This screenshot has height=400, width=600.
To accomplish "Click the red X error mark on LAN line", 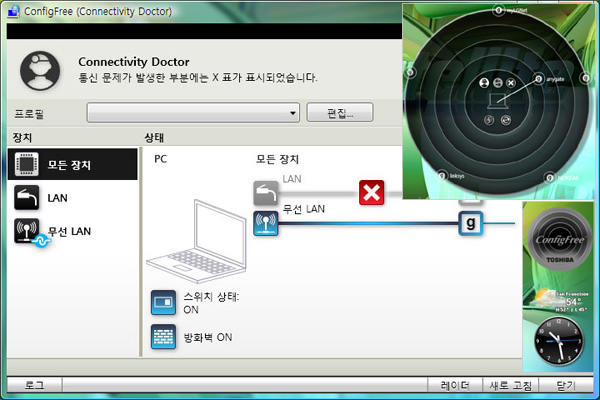I will [371, 193].
